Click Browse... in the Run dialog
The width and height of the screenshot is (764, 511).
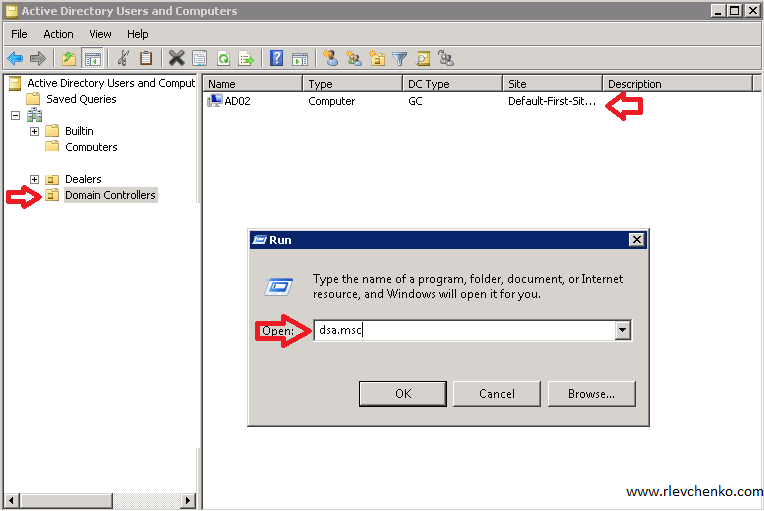click(592, 394)
